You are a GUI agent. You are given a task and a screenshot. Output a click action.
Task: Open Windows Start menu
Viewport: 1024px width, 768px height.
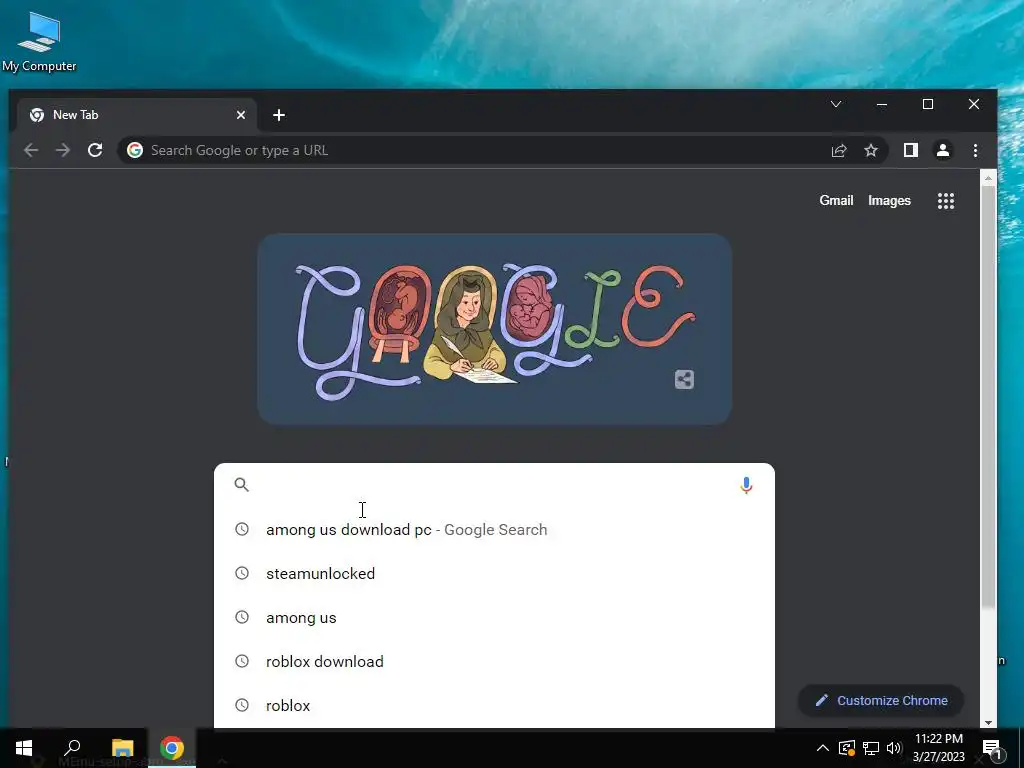[24, 748]
